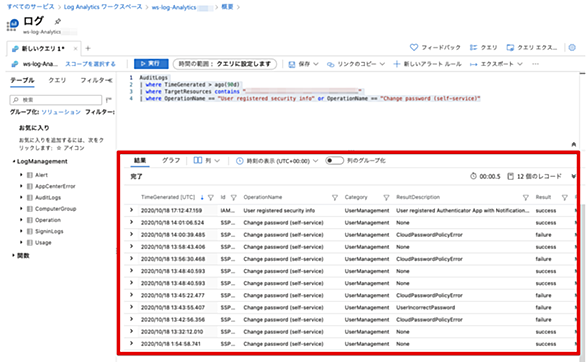Open the more options ellipsis in toolbar
This screenshot has height=362, width=586.
tap(536, 64)
